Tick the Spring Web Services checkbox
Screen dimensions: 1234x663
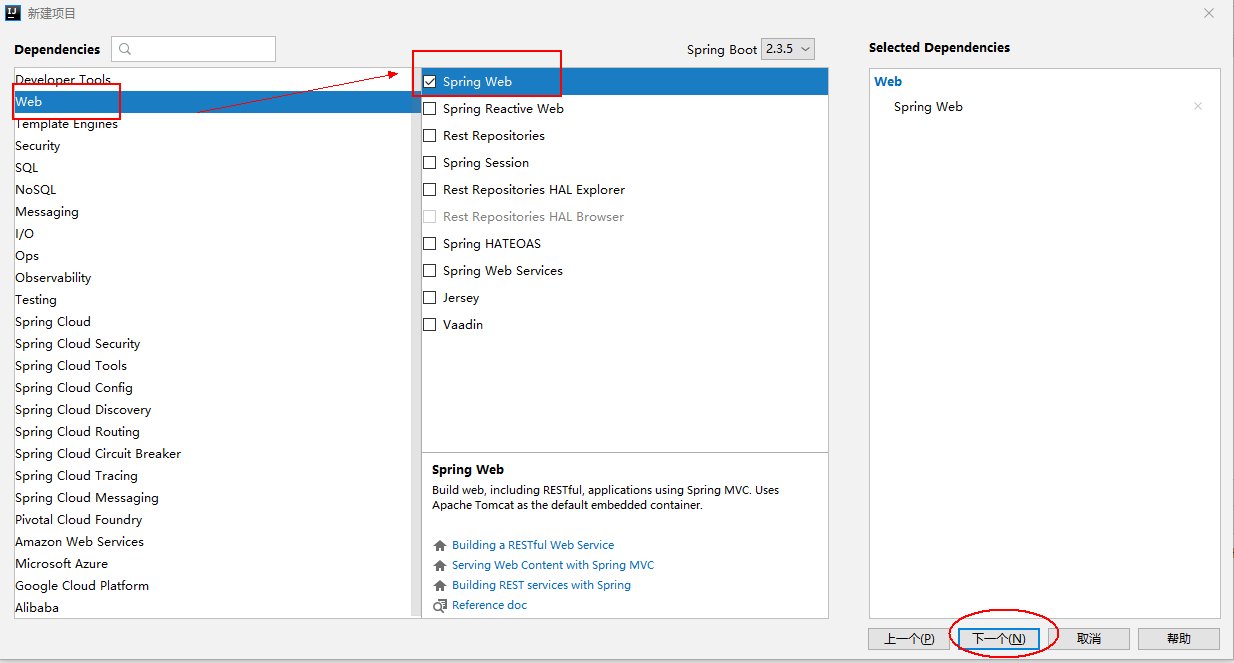pyautogui.click(x=430, y=271)
